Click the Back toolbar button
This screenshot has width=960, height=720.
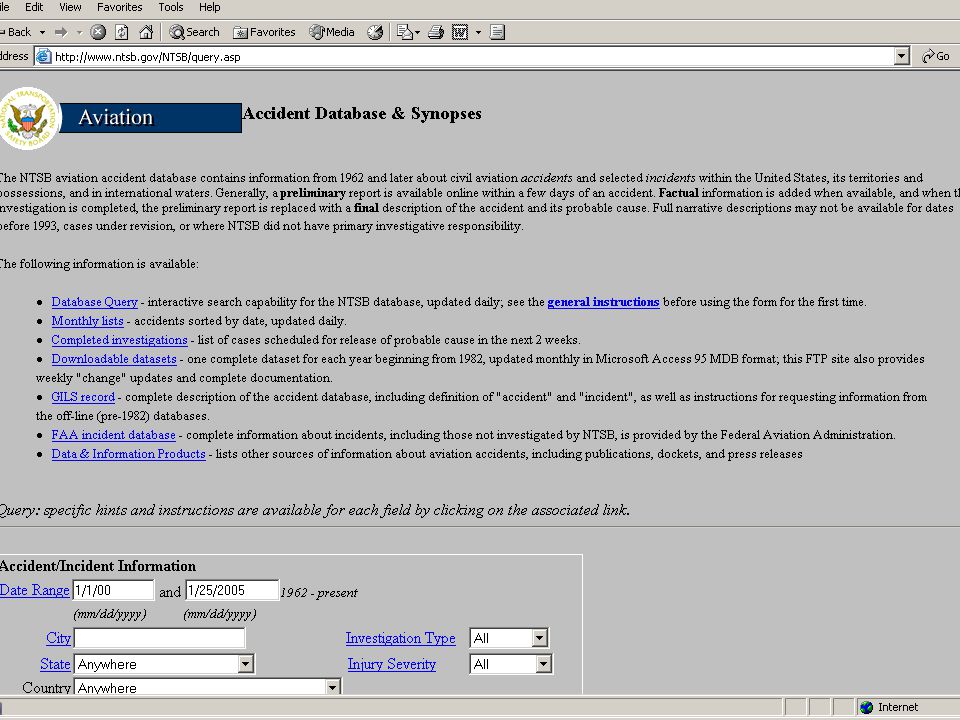point(16,32)
